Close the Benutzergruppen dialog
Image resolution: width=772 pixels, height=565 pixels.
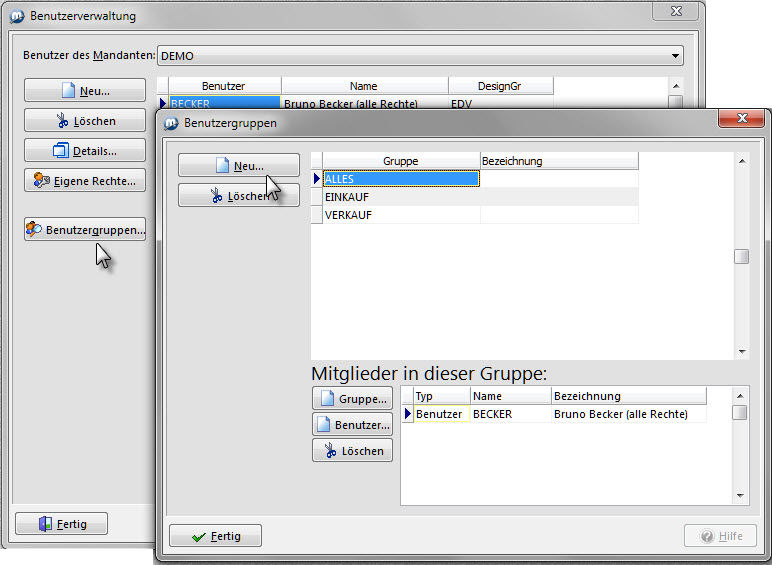pyautogui.click(x=741, y=120)
